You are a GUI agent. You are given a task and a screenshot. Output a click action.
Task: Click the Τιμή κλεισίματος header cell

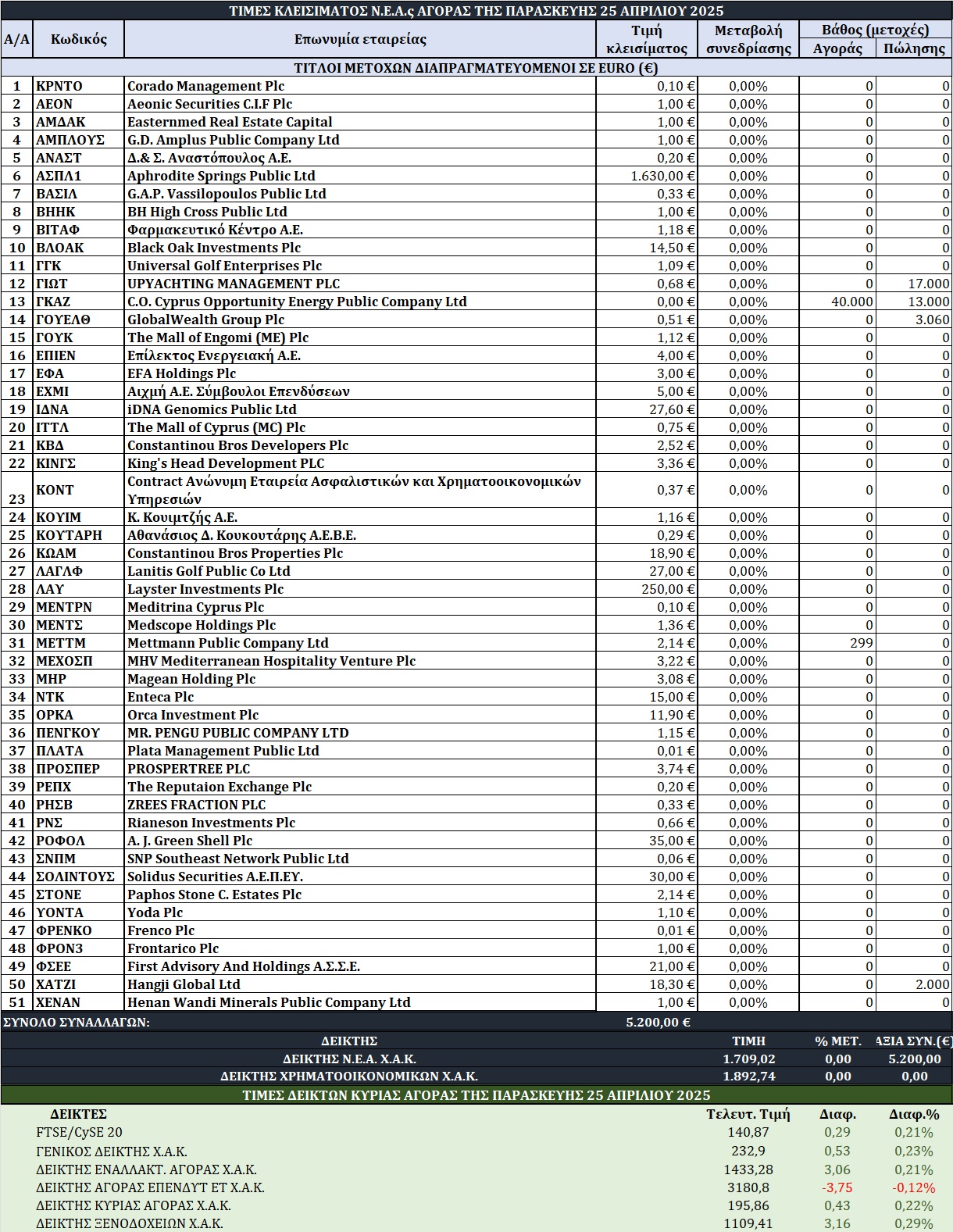click(x=647, y=39)
